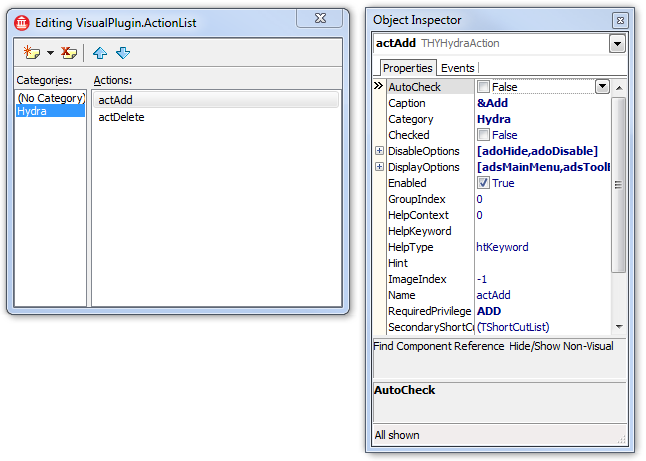Expand the DisplayOptions property
The width and height of the screenshot is (646, 461).
(x=379, y=167)
